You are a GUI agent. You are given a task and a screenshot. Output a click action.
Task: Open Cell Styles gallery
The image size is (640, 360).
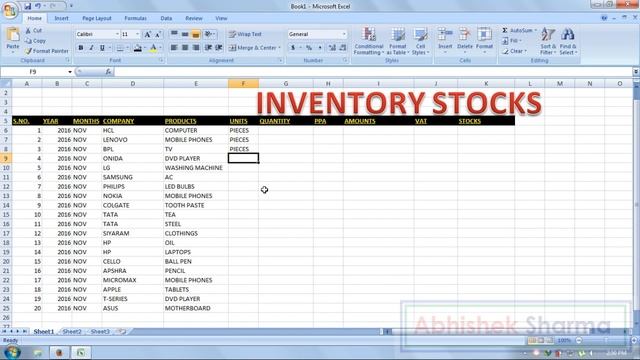420,41
